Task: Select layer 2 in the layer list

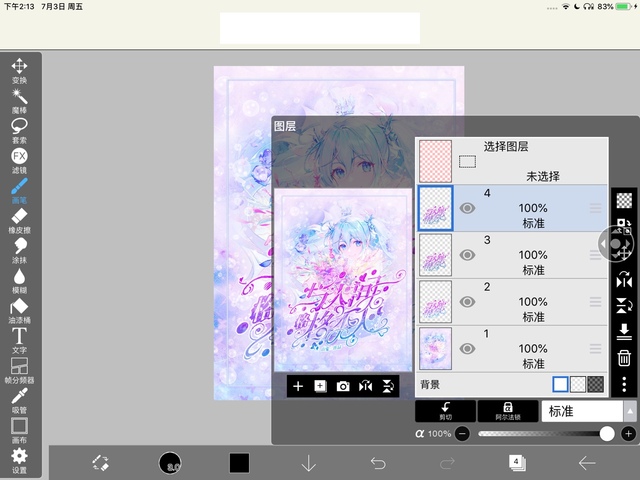Action: click(530, 301)
